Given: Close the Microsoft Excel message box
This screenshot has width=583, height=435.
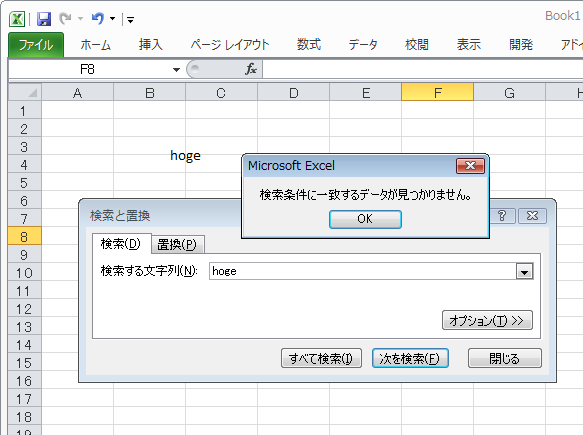Looking at the screenshot, I should coord(470,166).
